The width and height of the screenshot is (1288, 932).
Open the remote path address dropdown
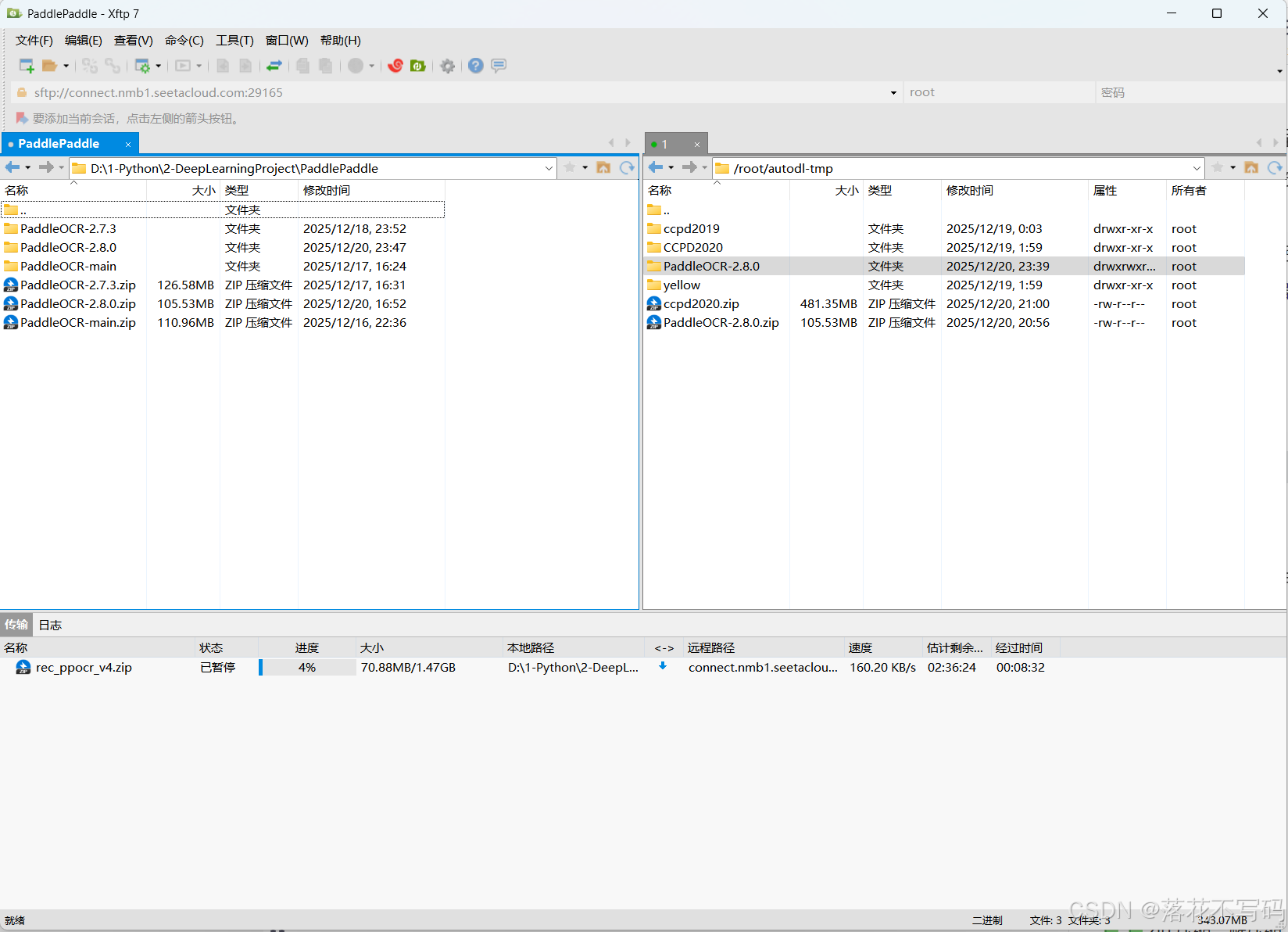(x=1197, y=168)
